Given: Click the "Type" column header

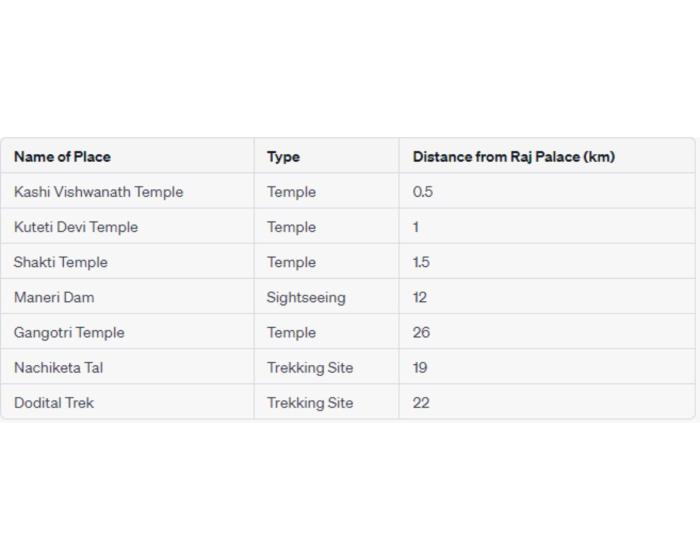Looking at the screenshot, I should [283, 157].
